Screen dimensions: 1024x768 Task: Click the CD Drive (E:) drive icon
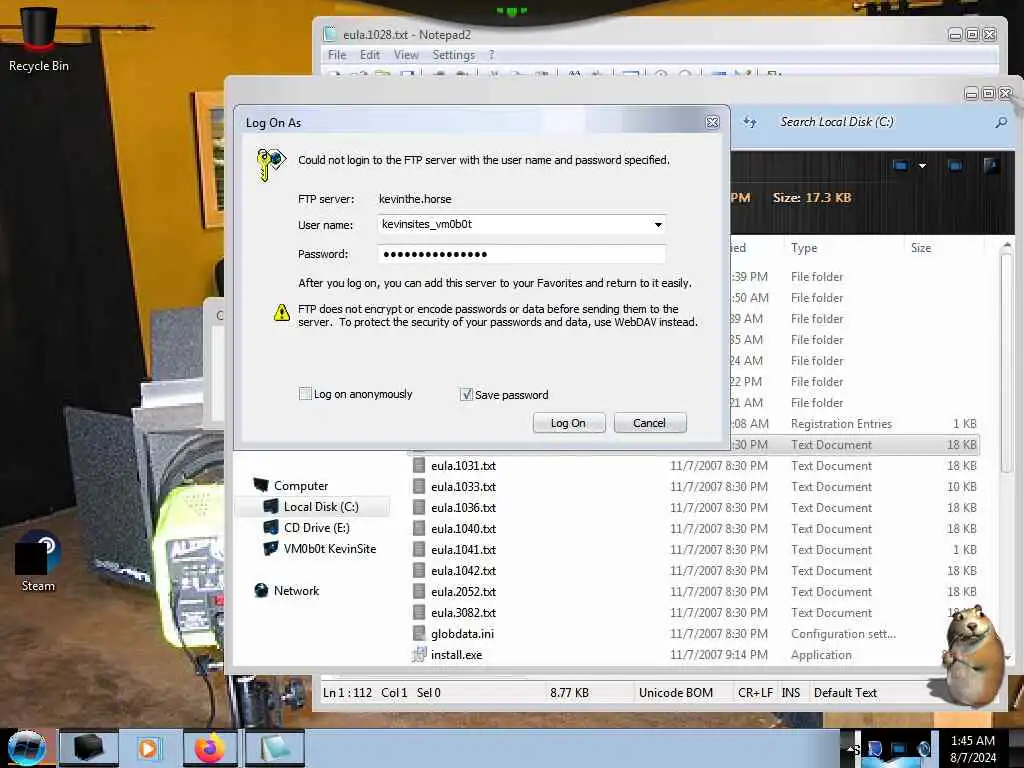click(270, 527)
